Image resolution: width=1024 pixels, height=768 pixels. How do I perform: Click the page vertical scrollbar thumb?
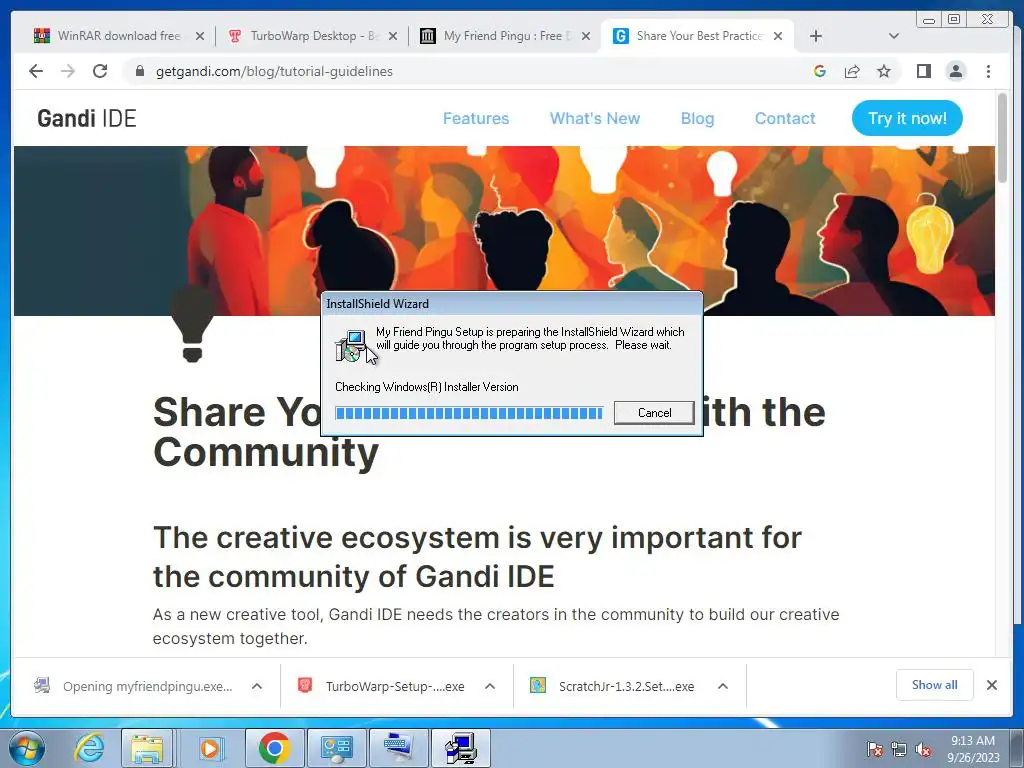pyautogui.click(x=1002, y=138)
